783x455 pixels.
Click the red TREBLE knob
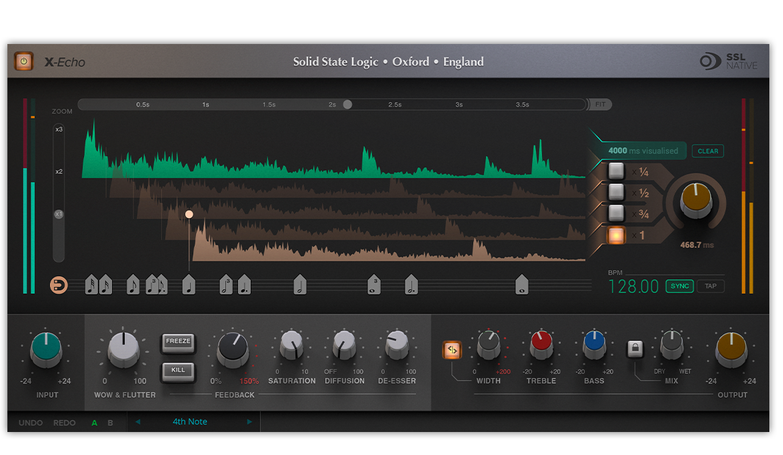[x=541, y=346]
